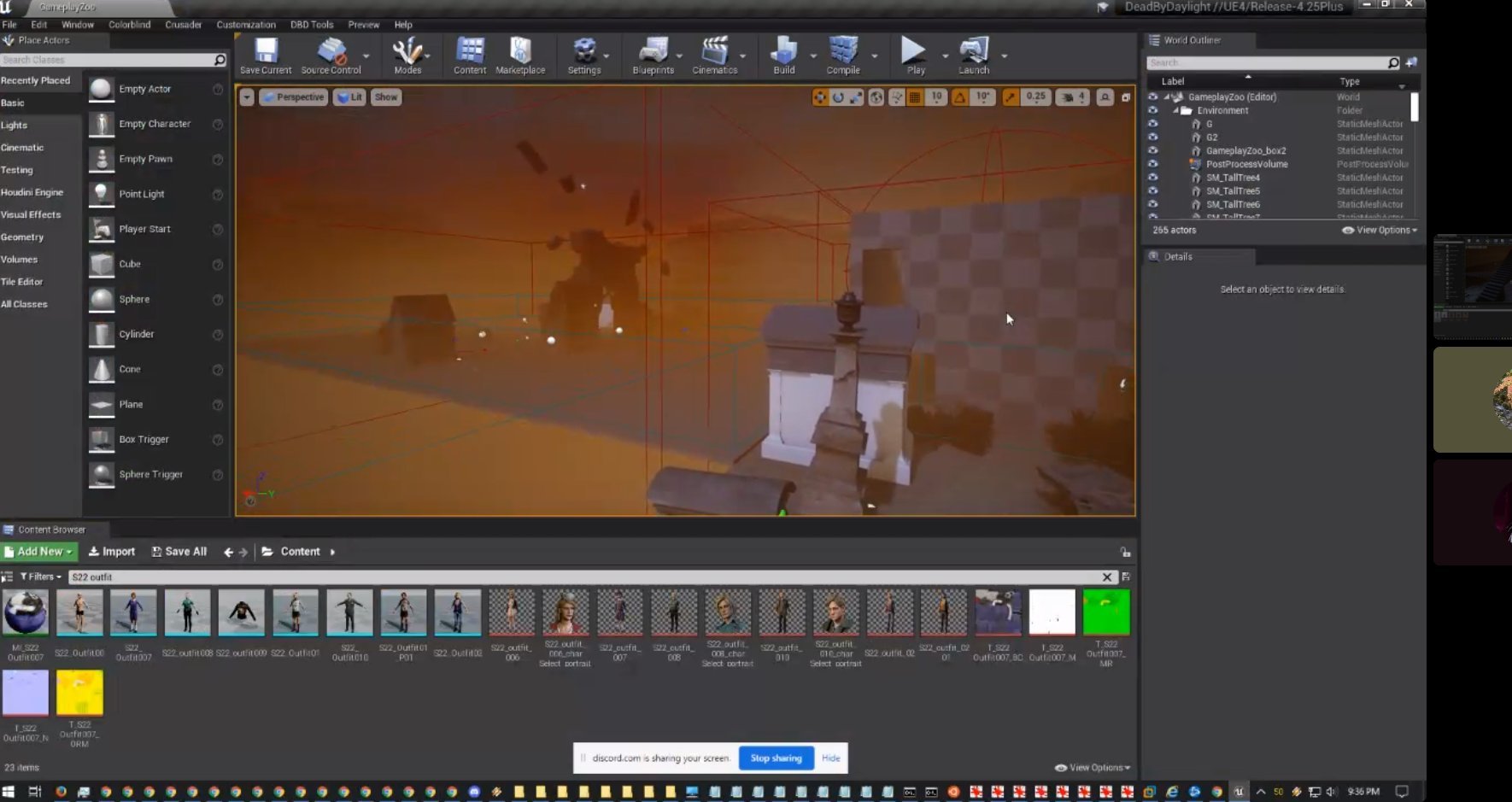Click the surface snapping icon in viewport
The width and height of the screenshot is (1512, 802).
tap(897, 97)
